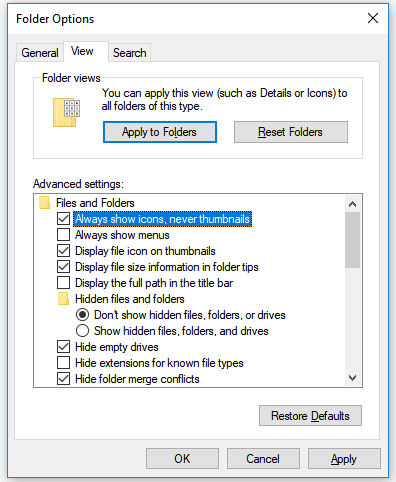Click the Advanced settings scrollbar thumb
396x482 pixels.
352,240
